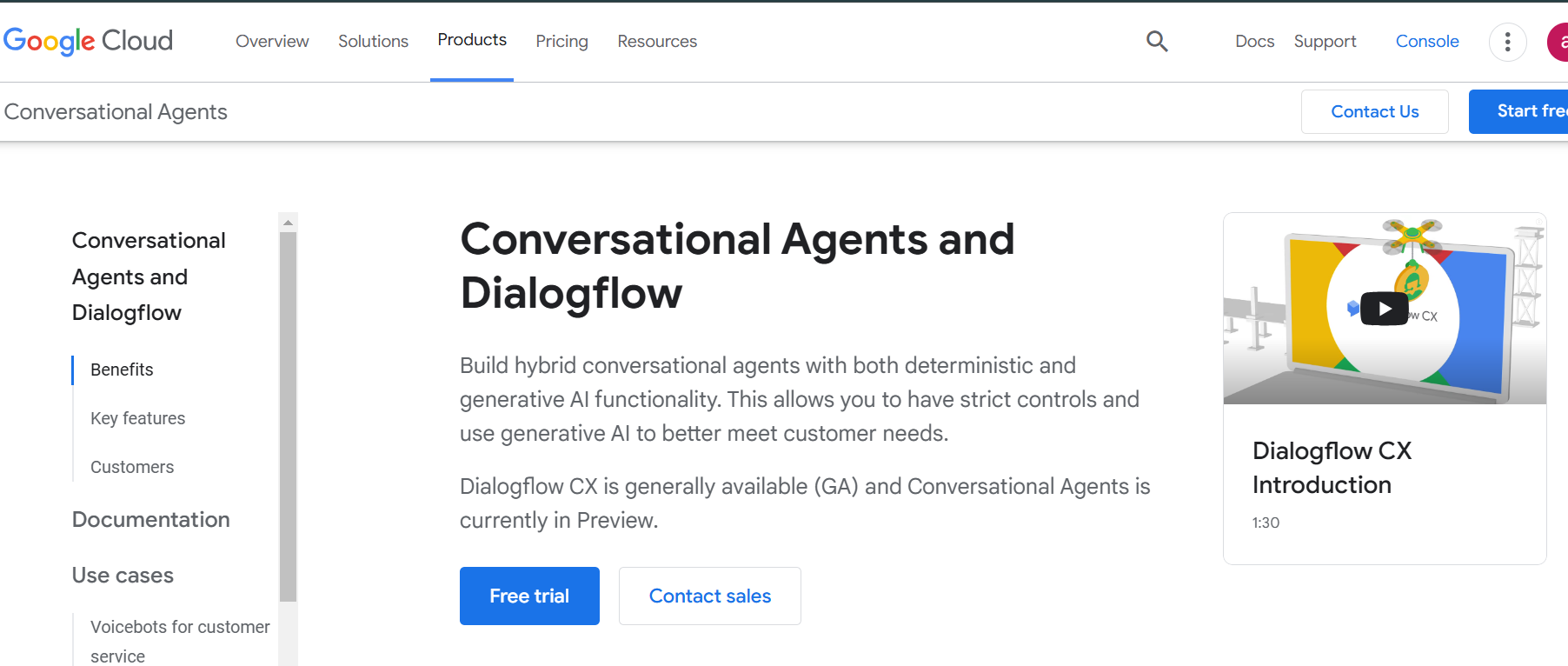
Task: Click the sidebar vertical scrollbar
Action: coord(288,417)
